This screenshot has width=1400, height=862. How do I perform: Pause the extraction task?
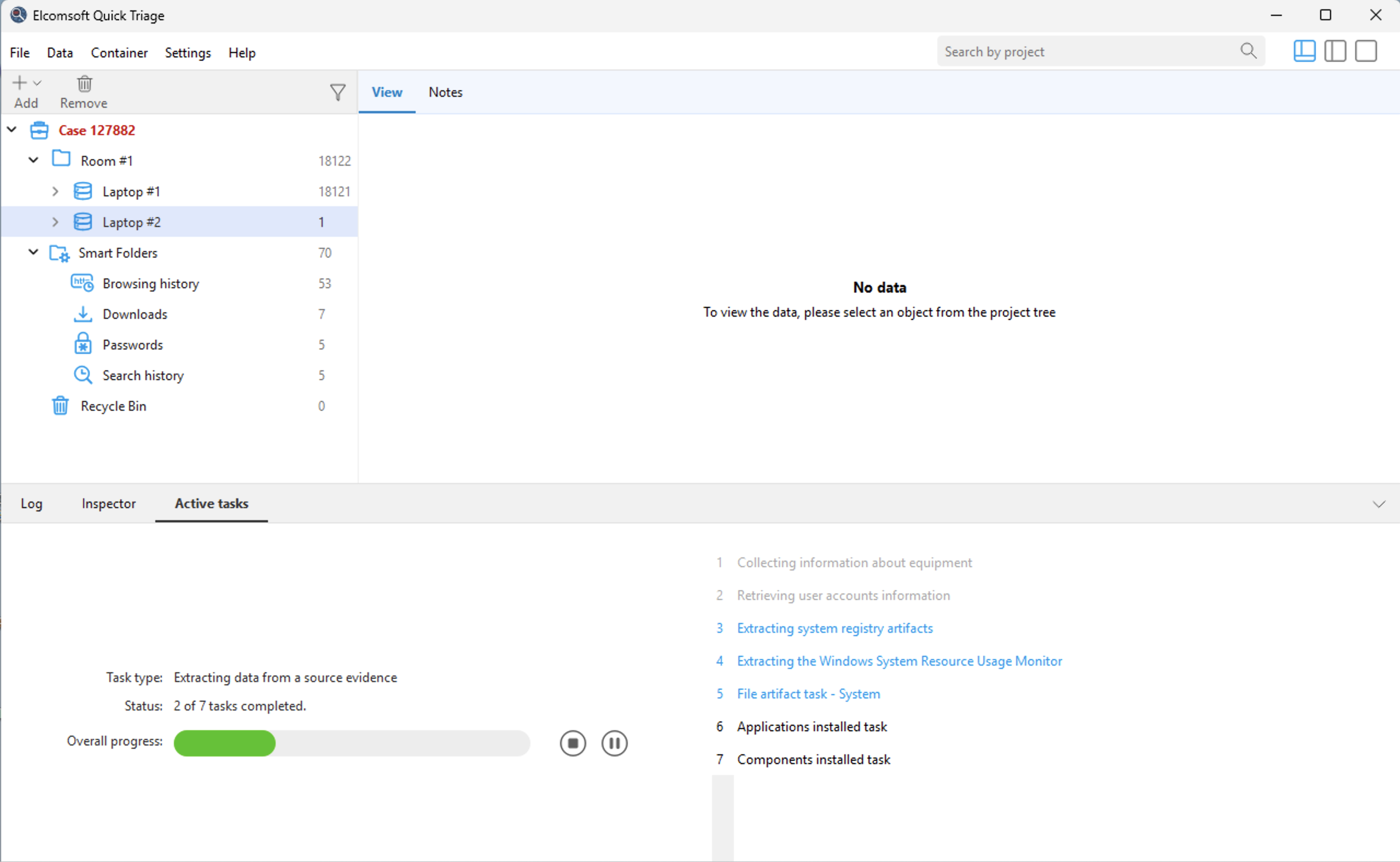(x=614, y=743)
